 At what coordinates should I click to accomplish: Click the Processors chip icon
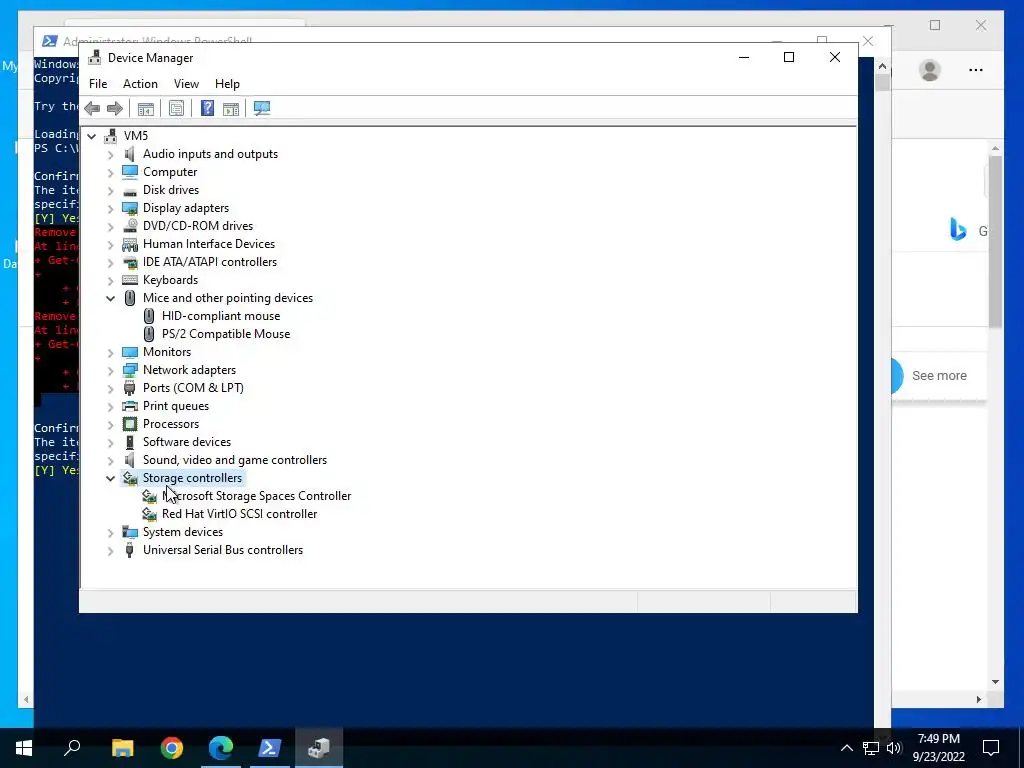point(130,424)
